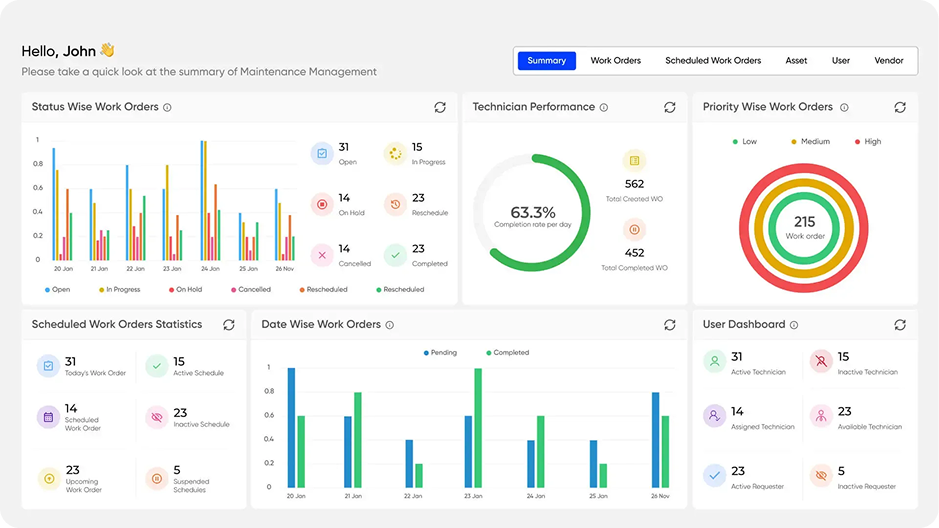Image resolution: width=939 pixels, height=528 pixels.
Task: Click 20 Jan blue bar in Date Wise chart
Action: [x=292, y=427]
